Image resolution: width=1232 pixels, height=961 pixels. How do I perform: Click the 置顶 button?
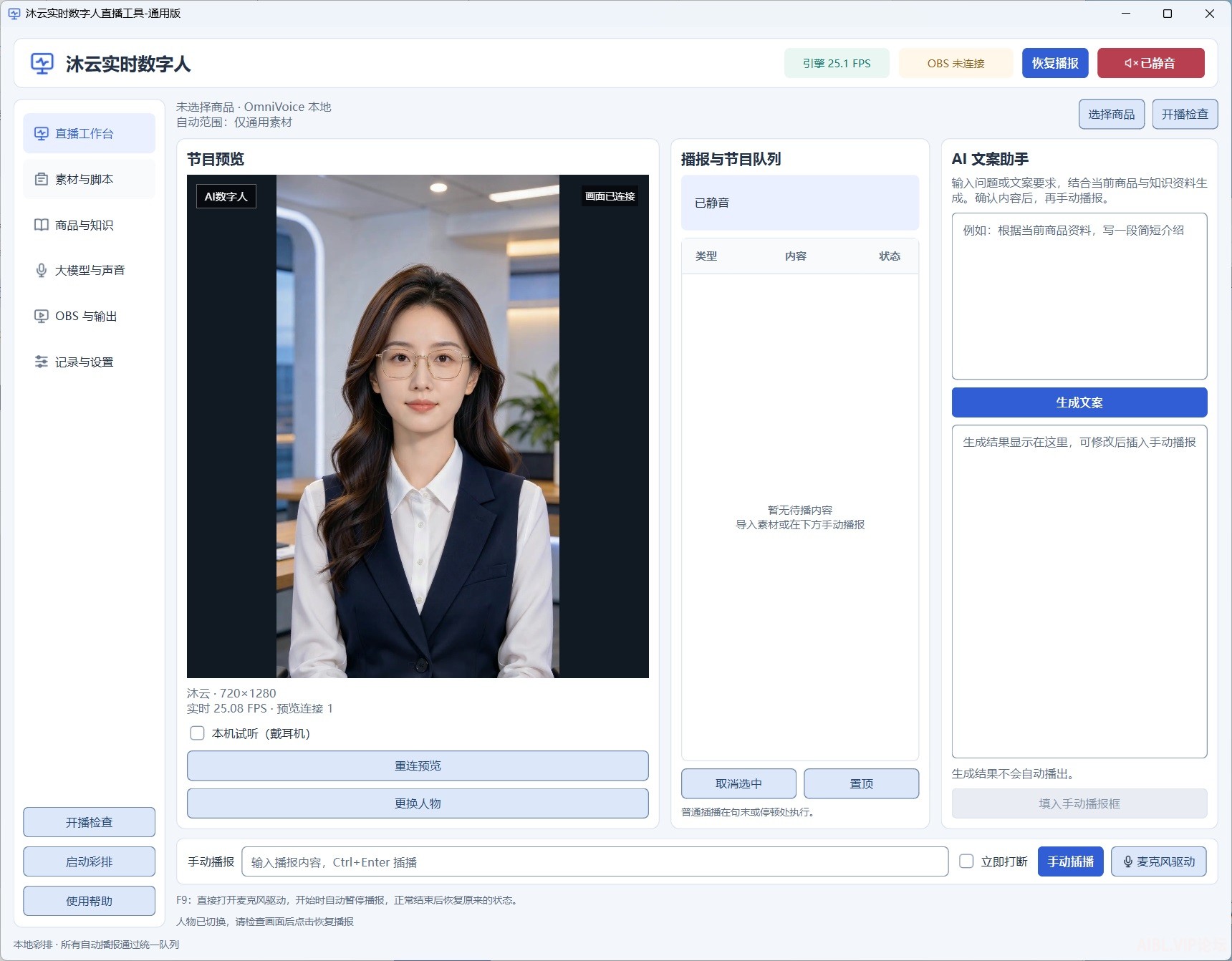(x=862, y=783)
